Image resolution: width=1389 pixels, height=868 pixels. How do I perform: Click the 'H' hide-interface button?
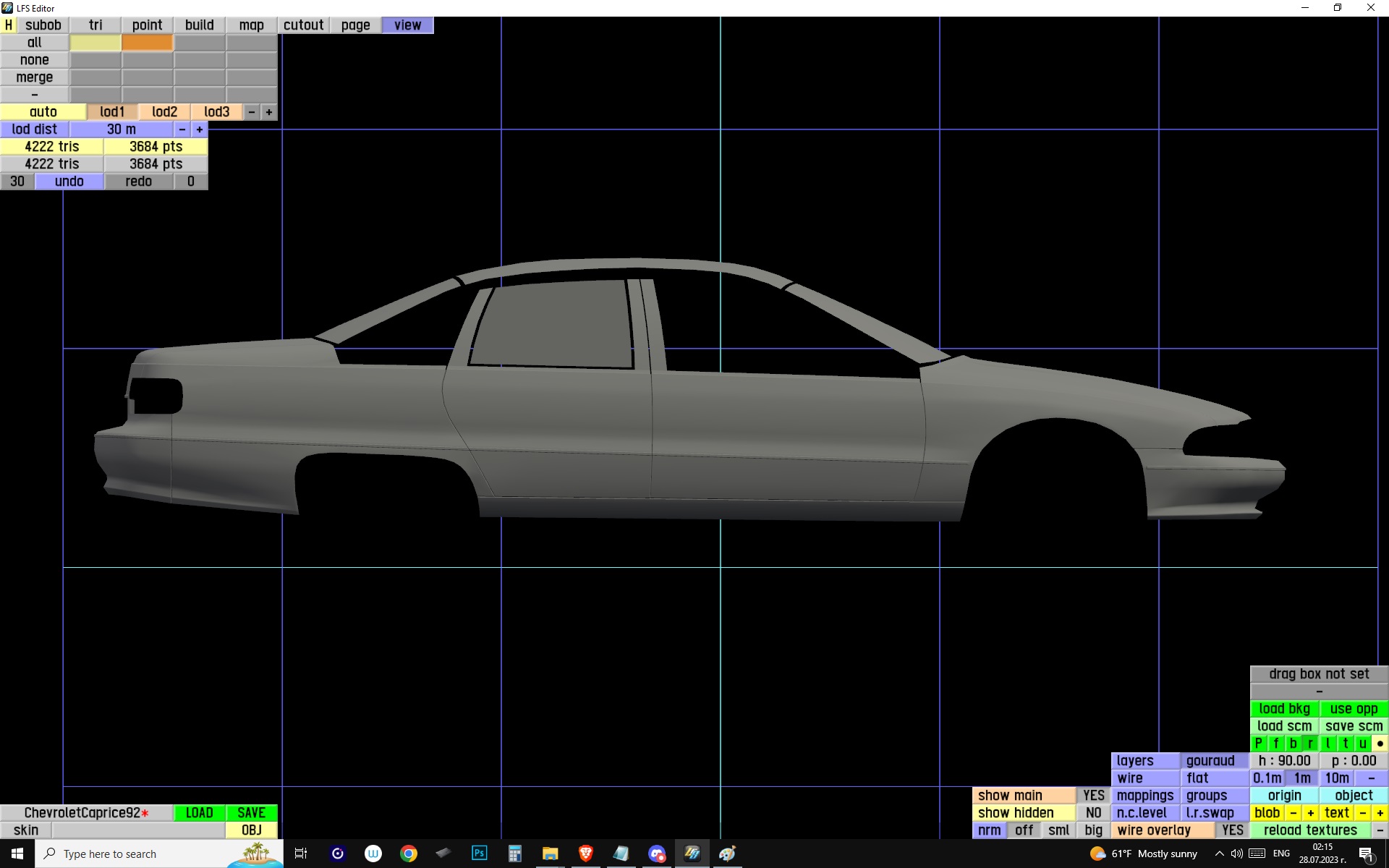point(8,25)
